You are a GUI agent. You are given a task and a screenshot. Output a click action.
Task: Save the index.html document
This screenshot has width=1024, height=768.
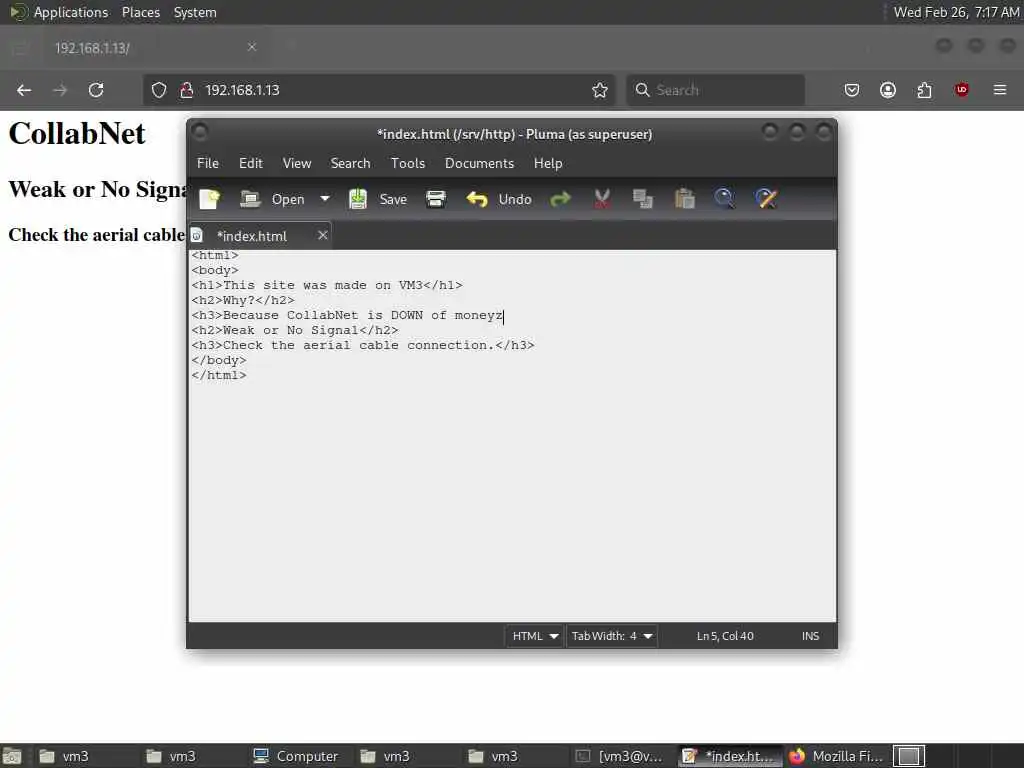(x=377, y=199)
